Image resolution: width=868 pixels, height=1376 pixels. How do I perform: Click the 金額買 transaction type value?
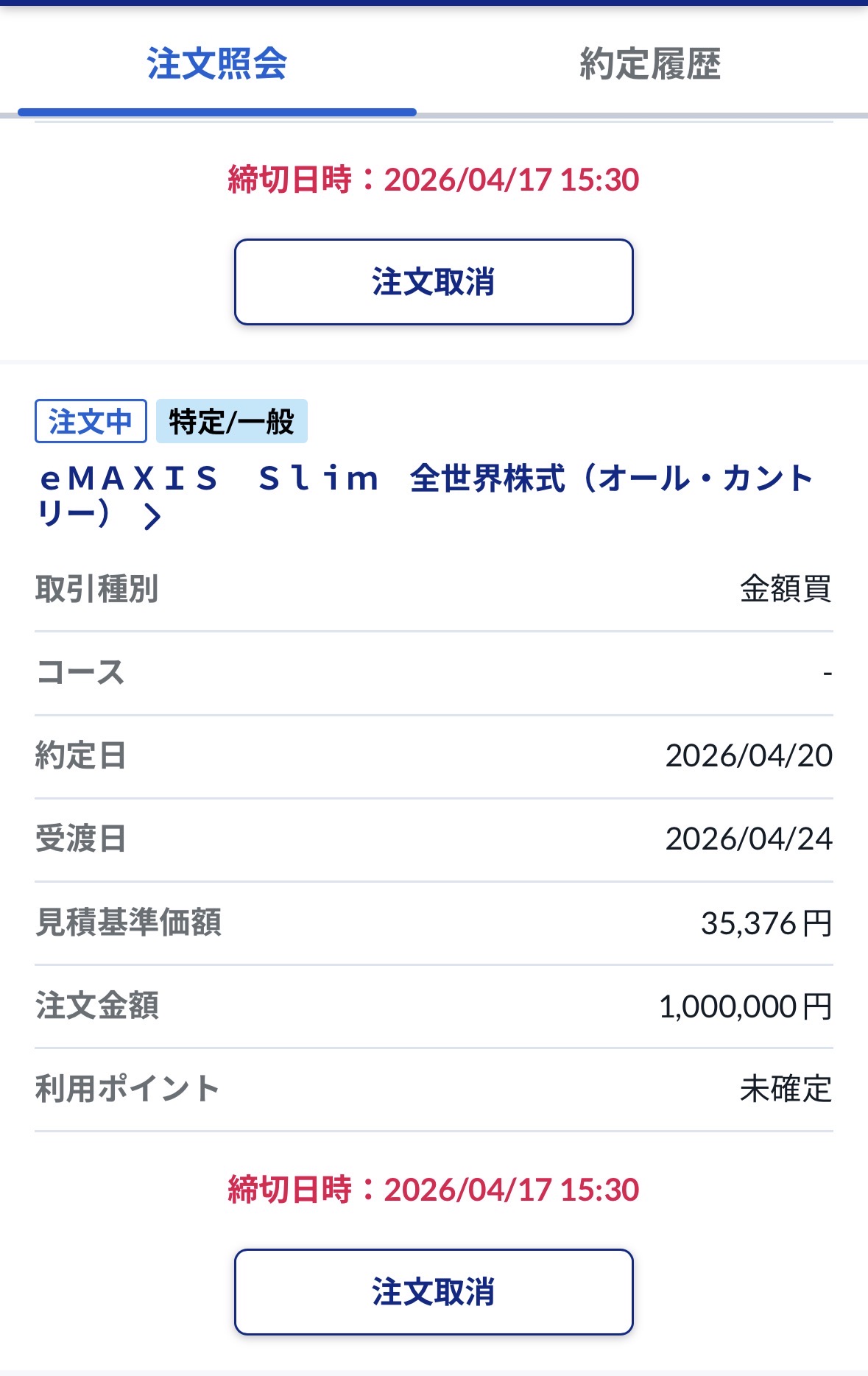pos(785,589)
